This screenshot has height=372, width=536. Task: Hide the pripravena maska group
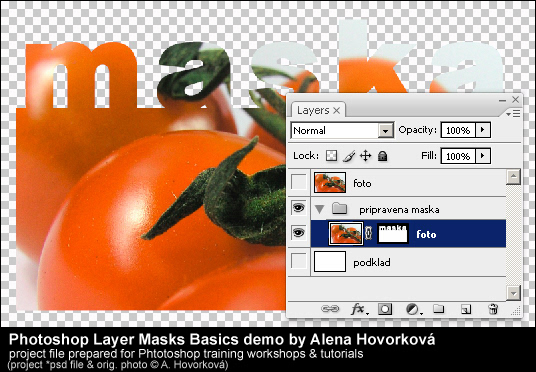click(x=299, y=208)
